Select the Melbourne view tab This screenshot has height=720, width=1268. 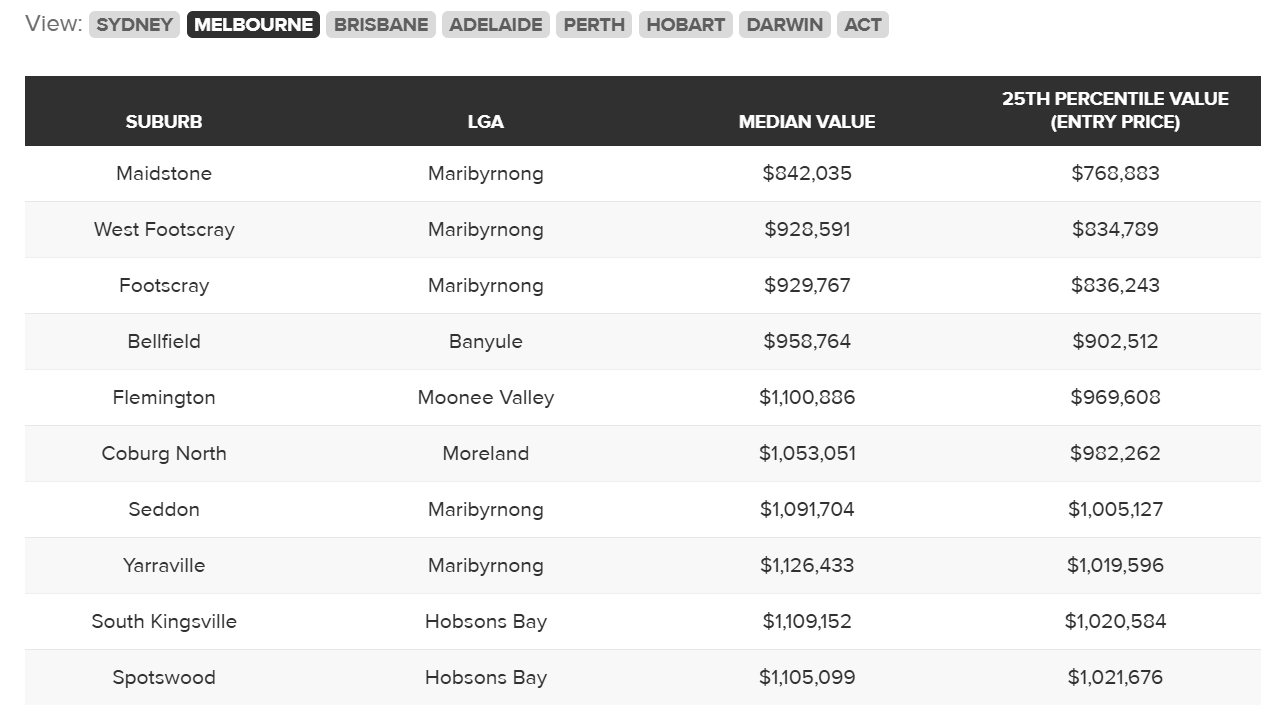pos(253,25)
